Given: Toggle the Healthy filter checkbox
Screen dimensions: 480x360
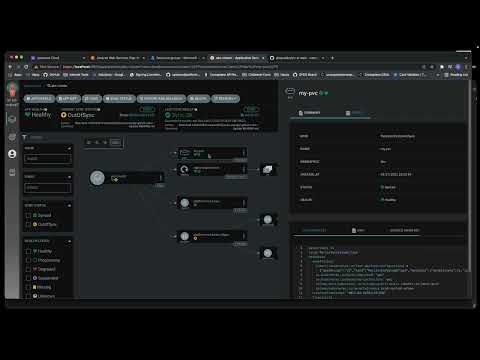Looking at the screenshot, I should [x=28, y=251].
